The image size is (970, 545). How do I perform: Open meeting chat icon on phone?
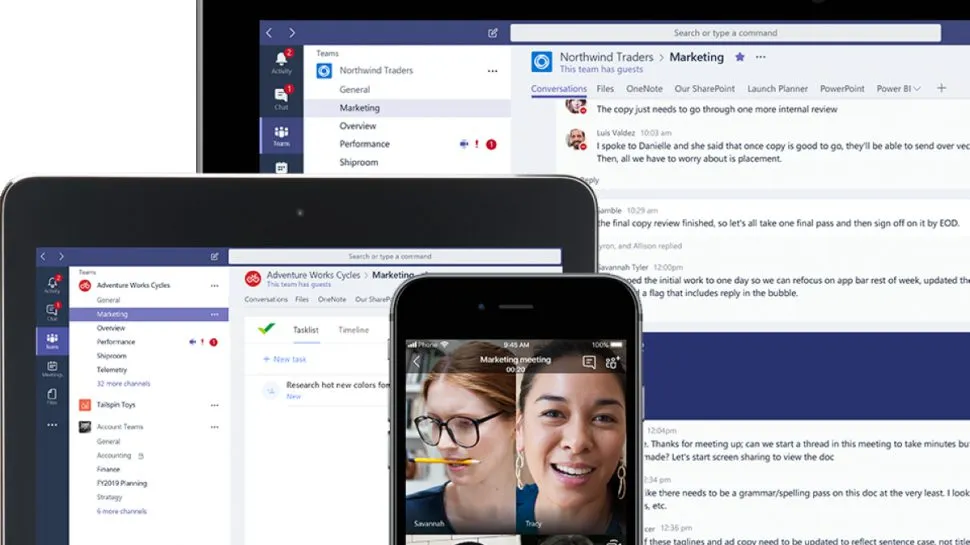[588, 362]
